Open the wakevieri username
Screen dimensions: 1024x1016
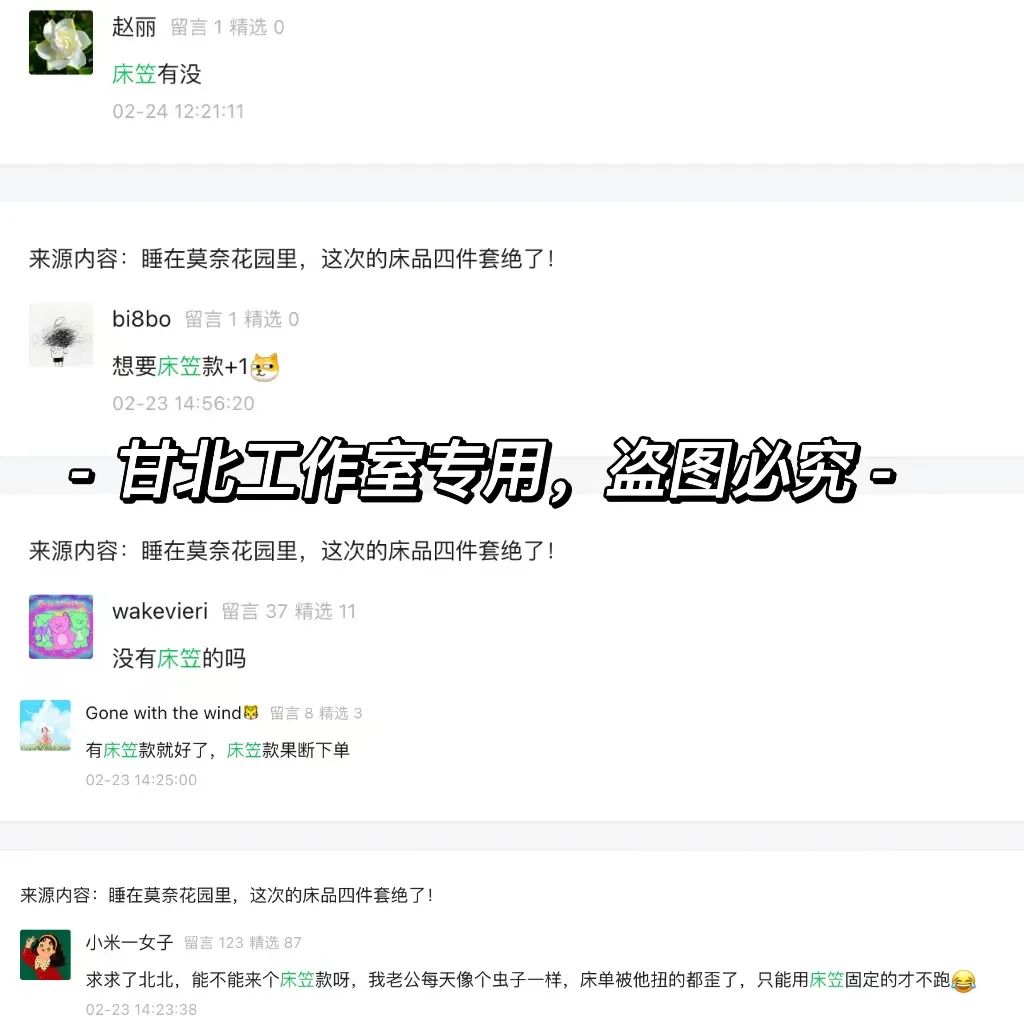tap(160, 612)
